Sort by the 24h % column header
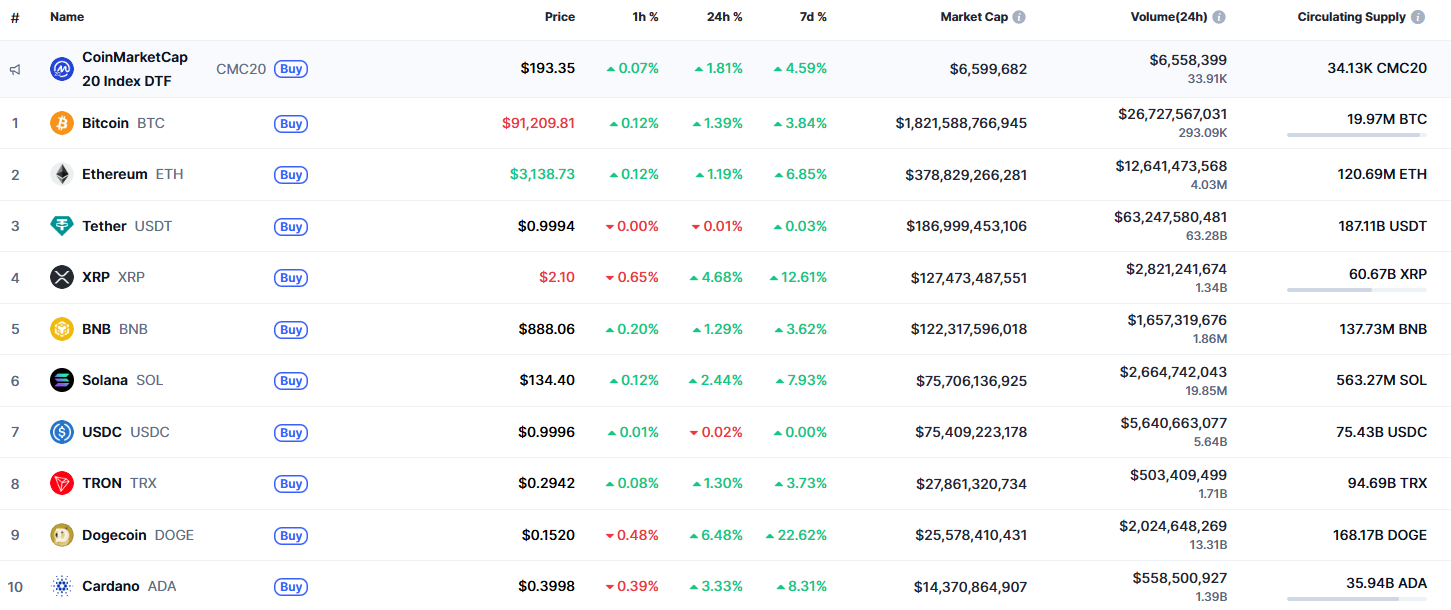Image resolution: width=1451 pixels, height=610 pixels. [x=724, y=17]
